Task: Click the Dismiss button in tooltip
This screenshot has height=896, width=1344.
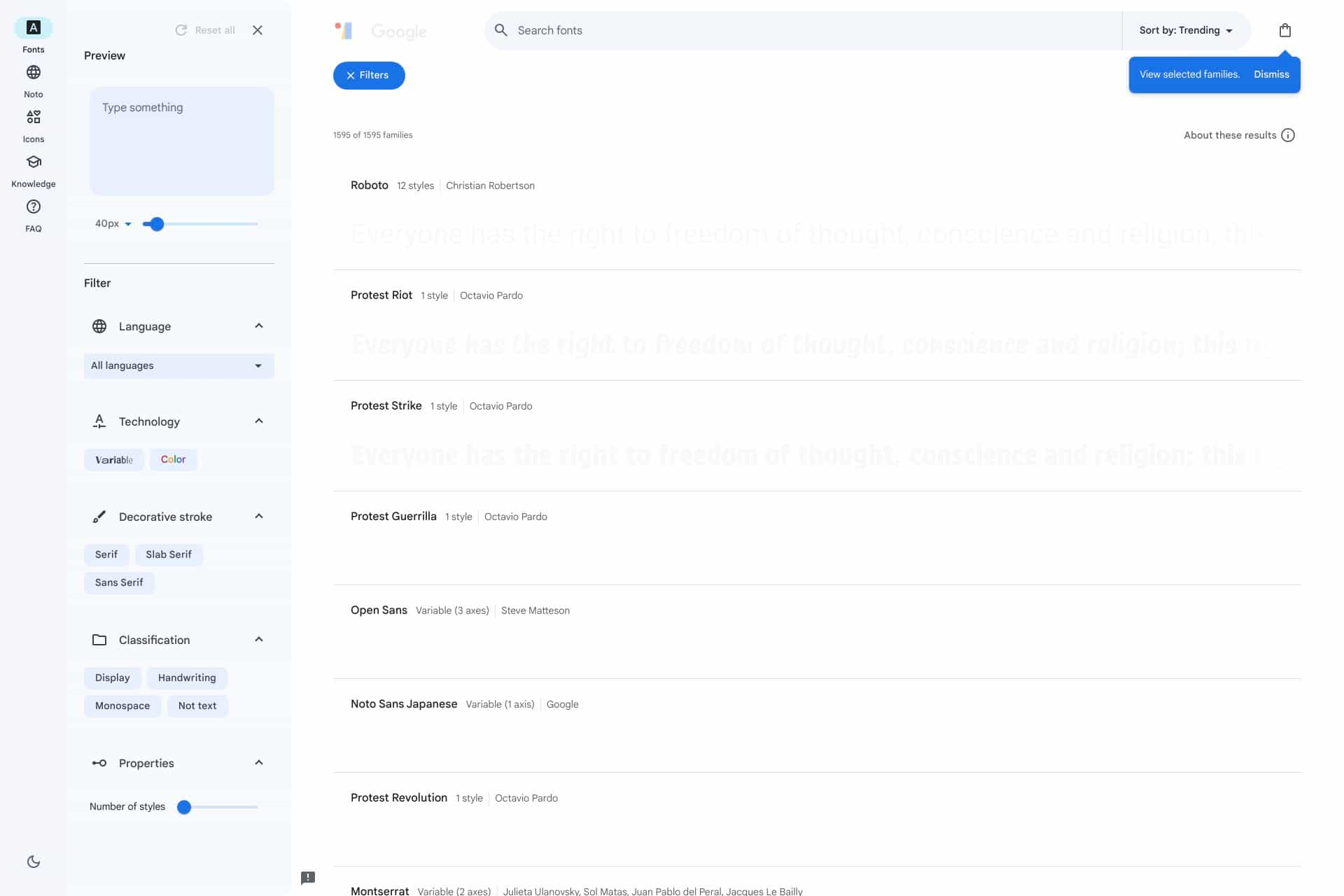Action: pyautogui.click(x=1271, y=74)
